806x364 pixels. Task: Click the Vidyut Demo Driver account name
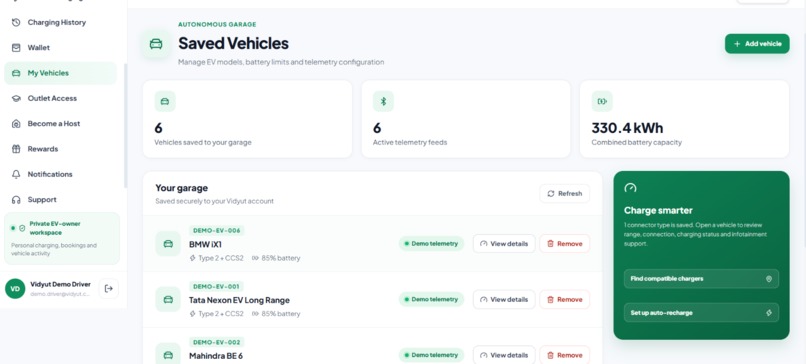point(60,284)
